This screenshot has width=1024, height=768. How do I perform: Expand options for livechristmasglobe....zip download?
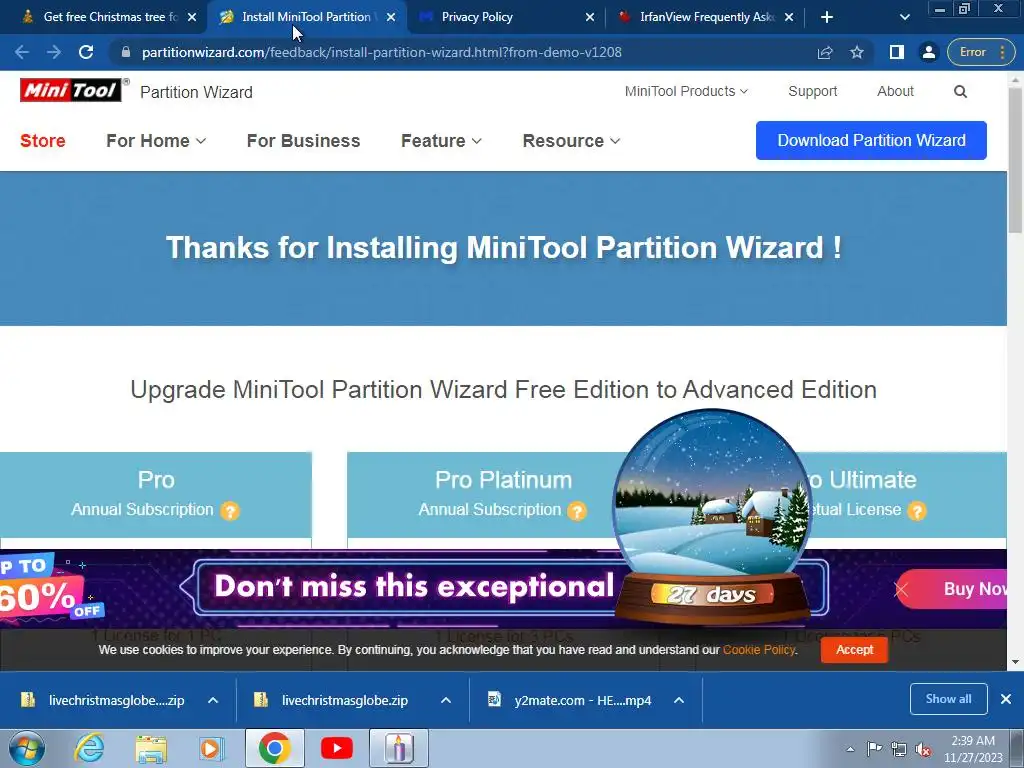point(213,700)
